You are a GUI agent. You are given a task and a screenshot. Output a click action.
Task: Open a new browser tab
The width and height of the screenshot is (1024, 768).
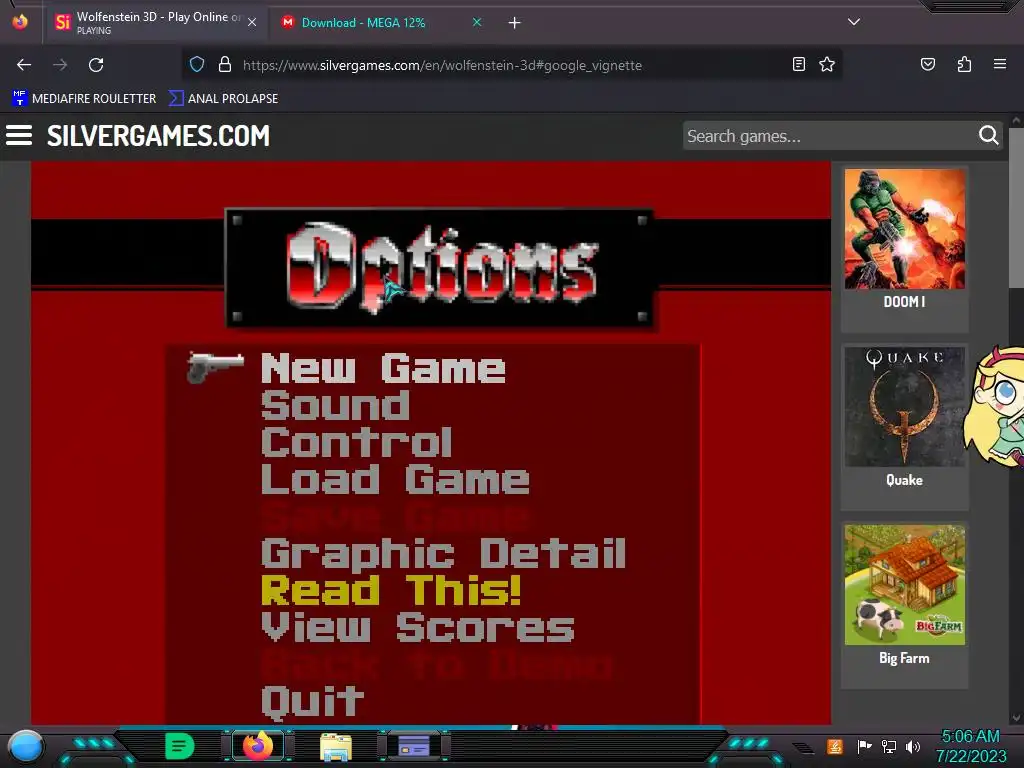point(515,23)
